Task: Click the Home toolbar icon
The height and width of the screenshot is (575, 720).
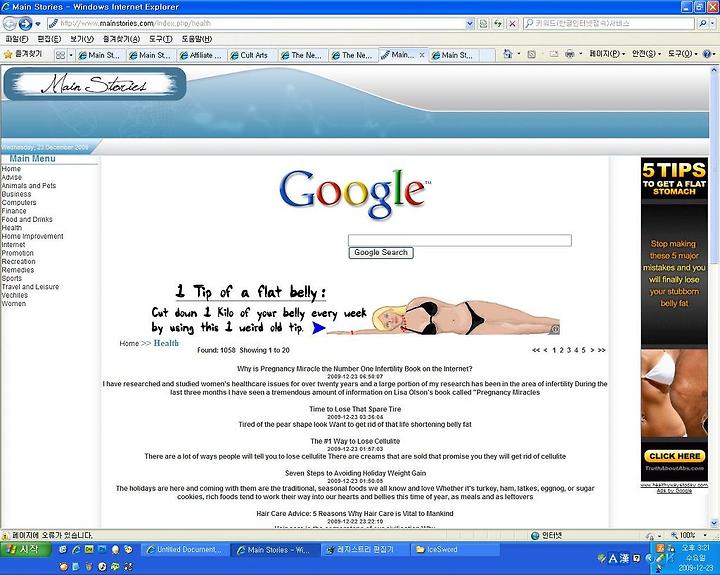Action: click(x=507, y=54)
